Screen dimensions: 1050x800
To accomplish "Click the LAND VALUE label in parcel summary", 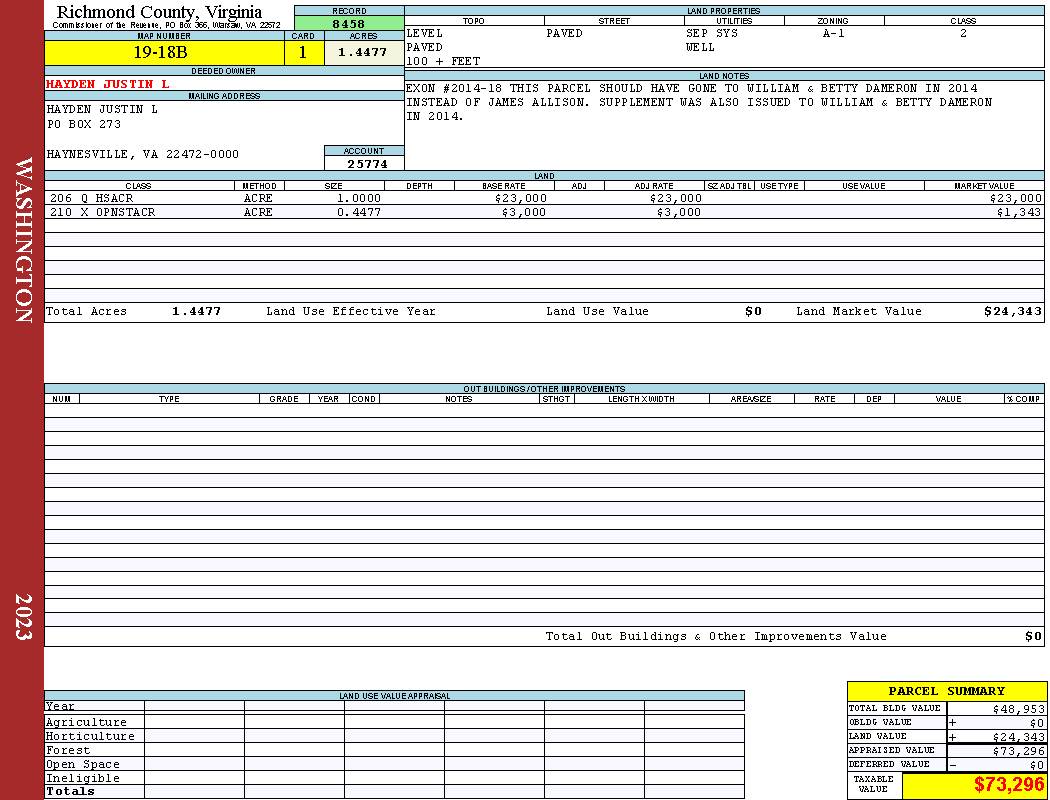I will click(877, 736).
